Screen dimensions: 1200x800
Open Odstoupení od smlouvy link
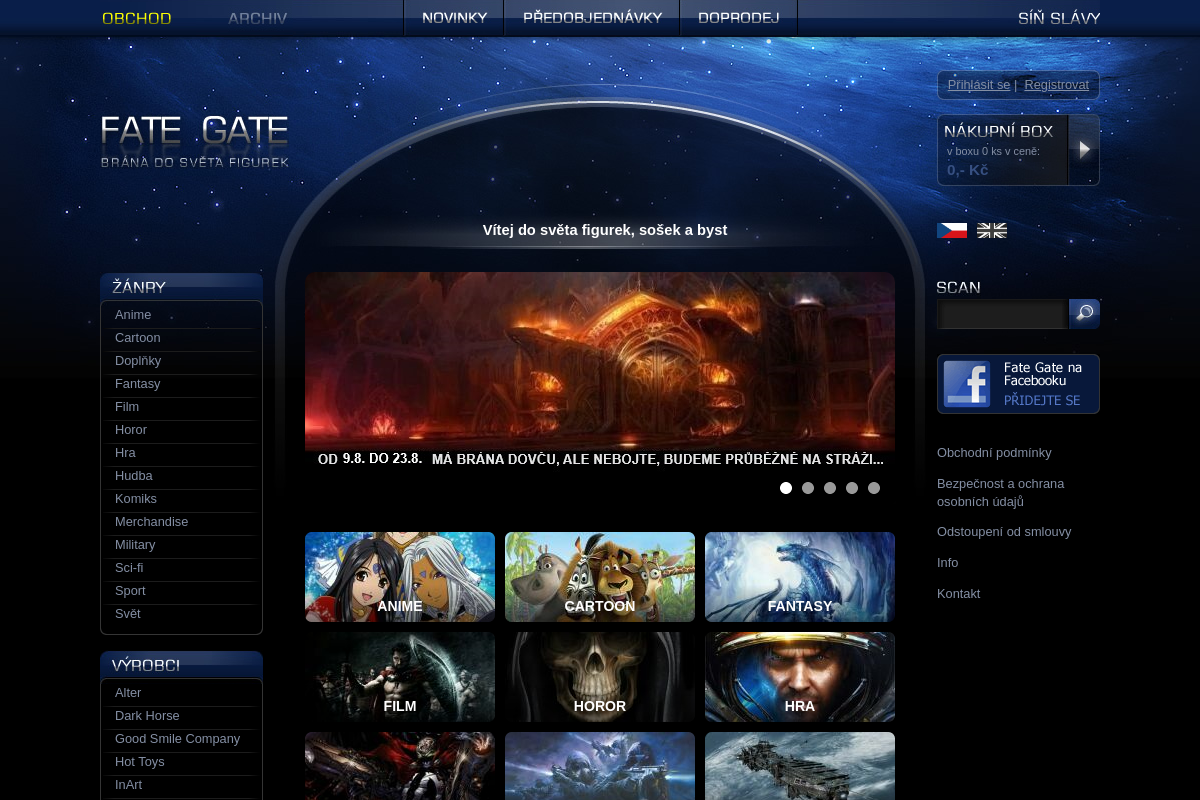coord(1004,532)
